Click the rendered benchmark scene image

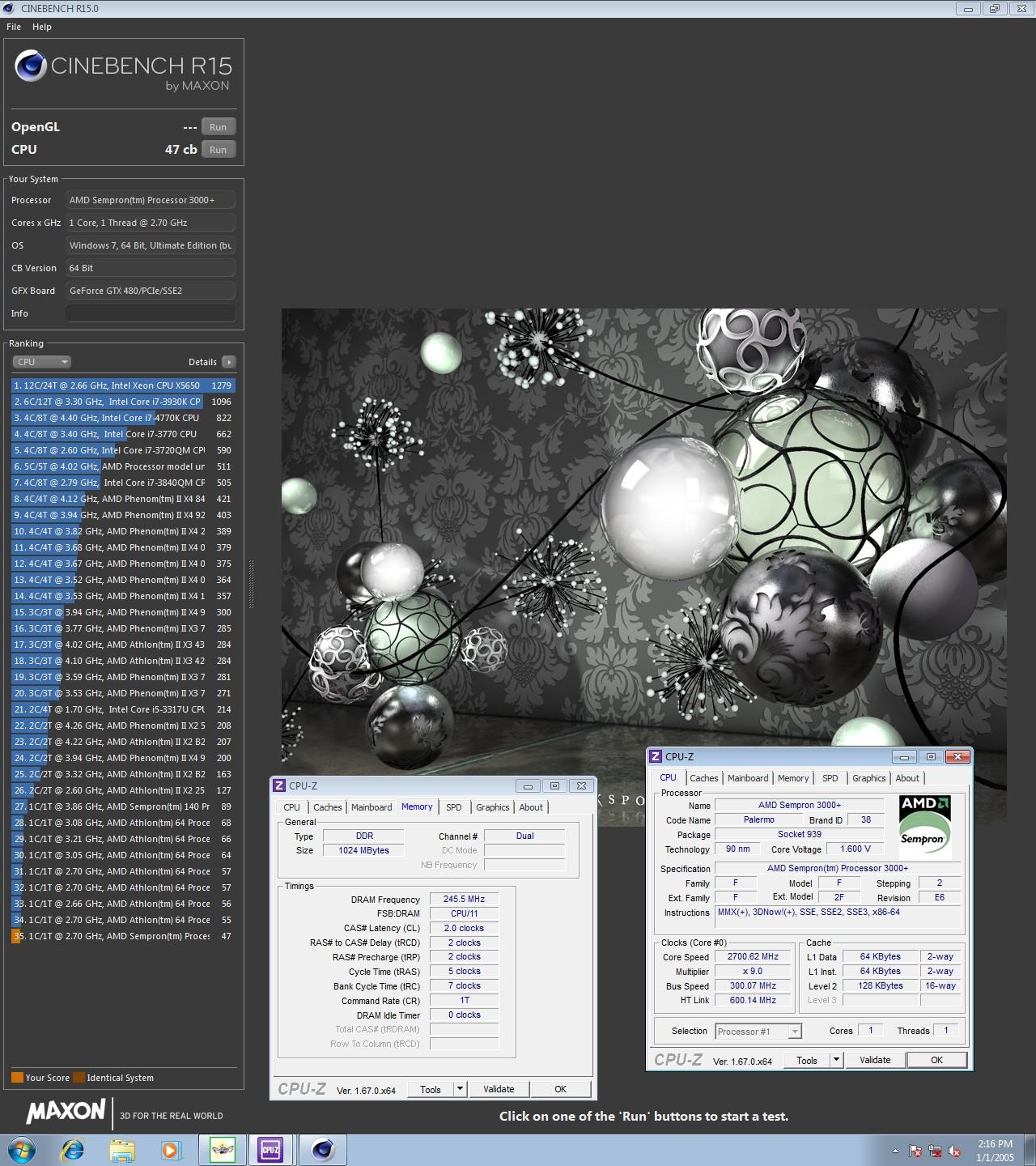[643, 567]
